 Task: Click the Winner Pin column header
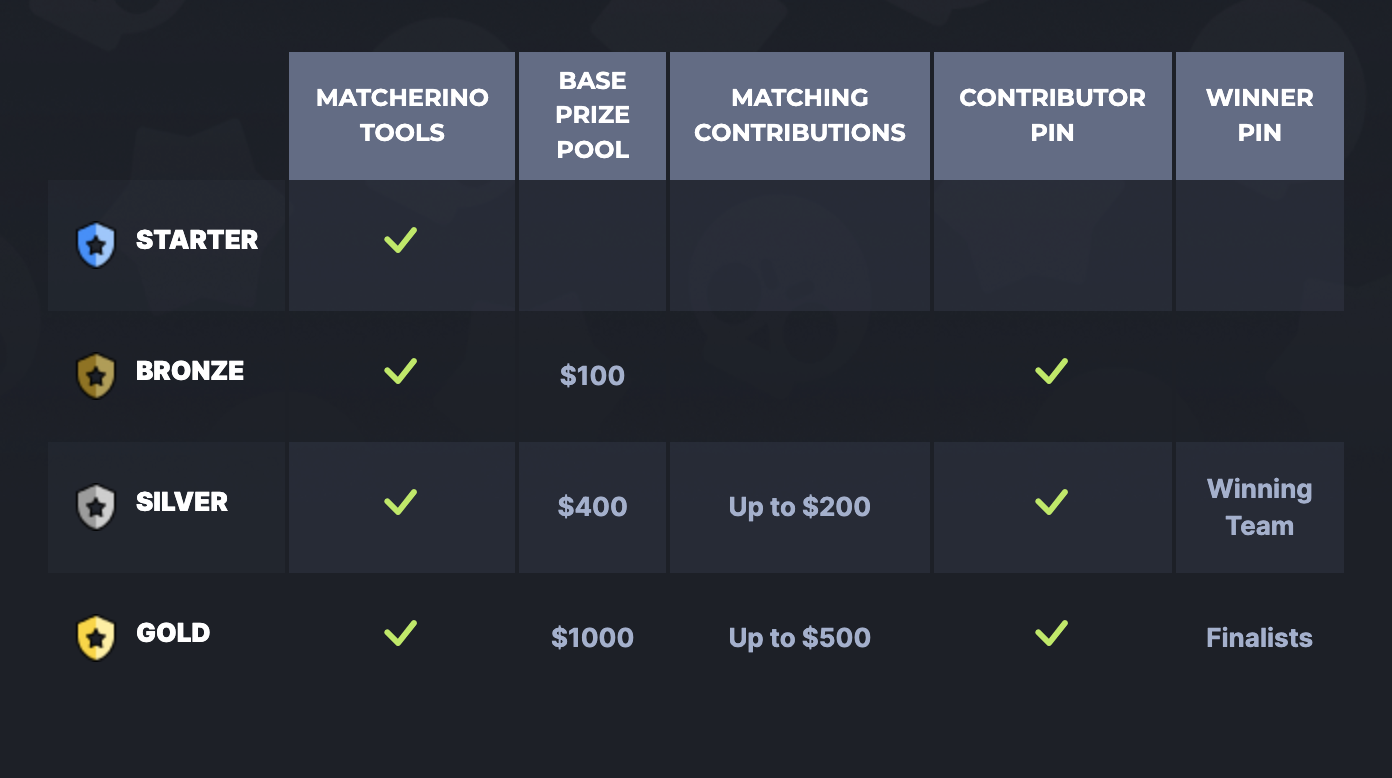[1259, 115]
